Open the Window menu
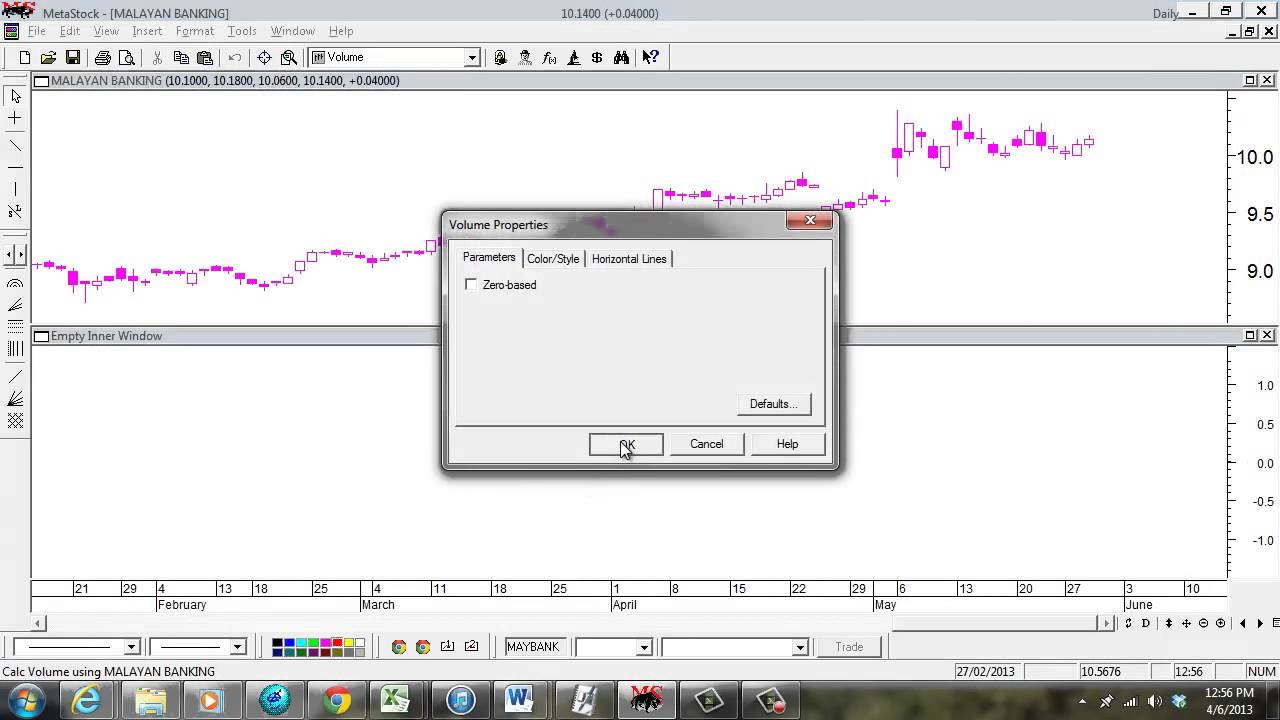The height and width of the screenshot is (720, 1280). [x=292, y=31]
